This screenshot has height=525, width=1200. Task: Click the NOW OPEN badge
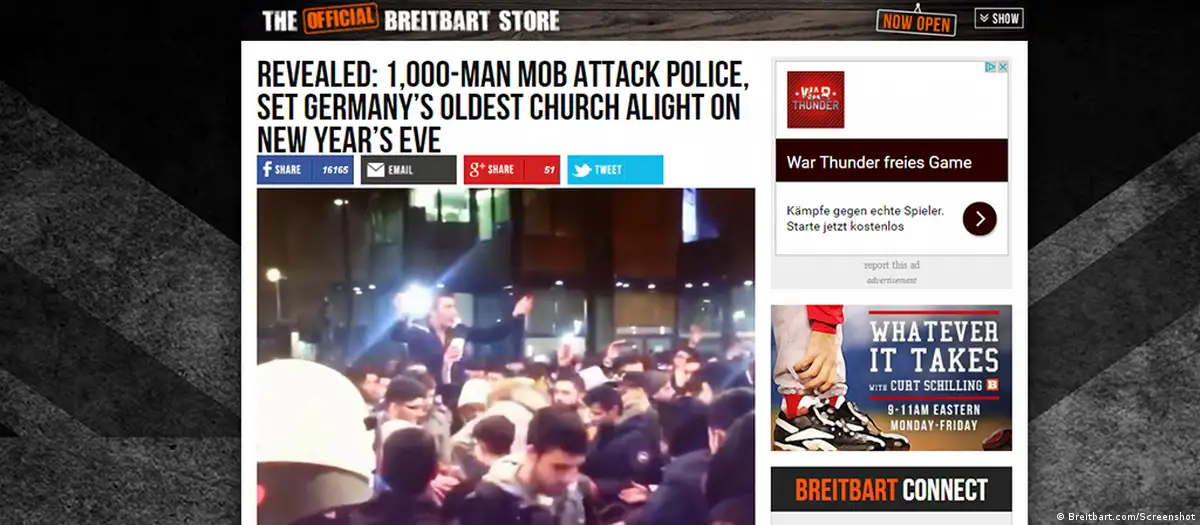pos(916,22)
